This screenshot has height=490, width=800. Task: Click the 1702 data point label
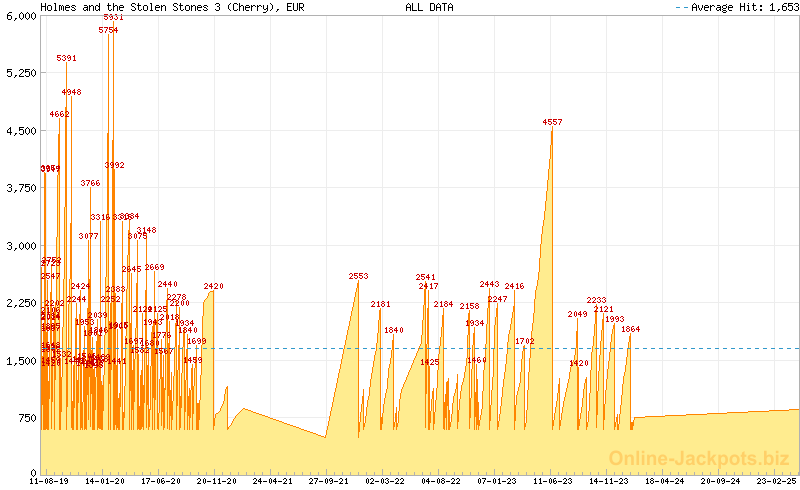pos(524,341)
